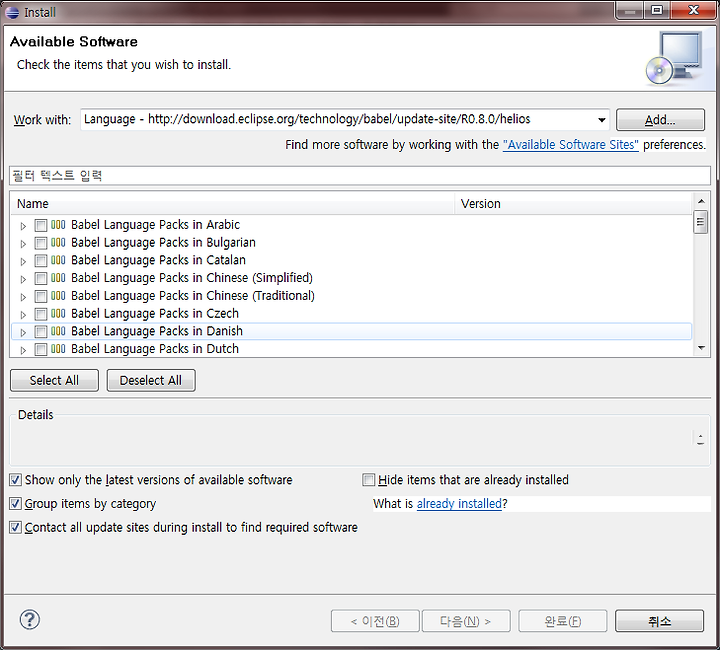
Task: Click category icon beside Bulgarian language pack
Action: pyautogui.click(x=58, y=242)
